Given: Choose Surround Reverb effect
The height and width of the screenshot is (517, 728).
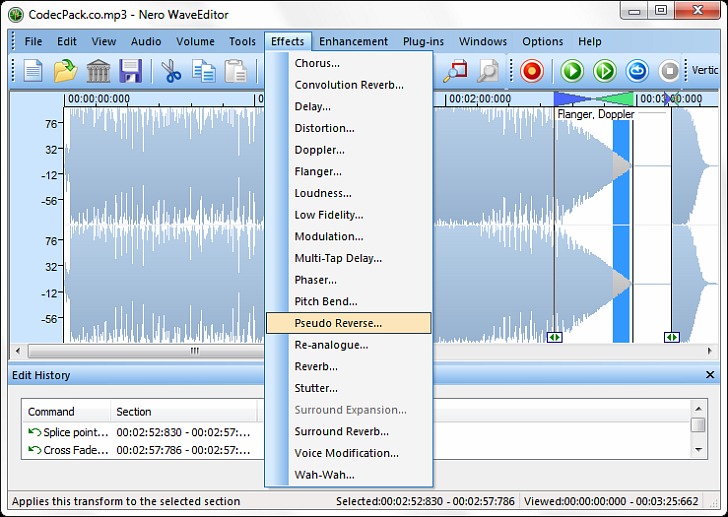Looking at the screenshot, I should pyautogui.click(x=349, y=431).
